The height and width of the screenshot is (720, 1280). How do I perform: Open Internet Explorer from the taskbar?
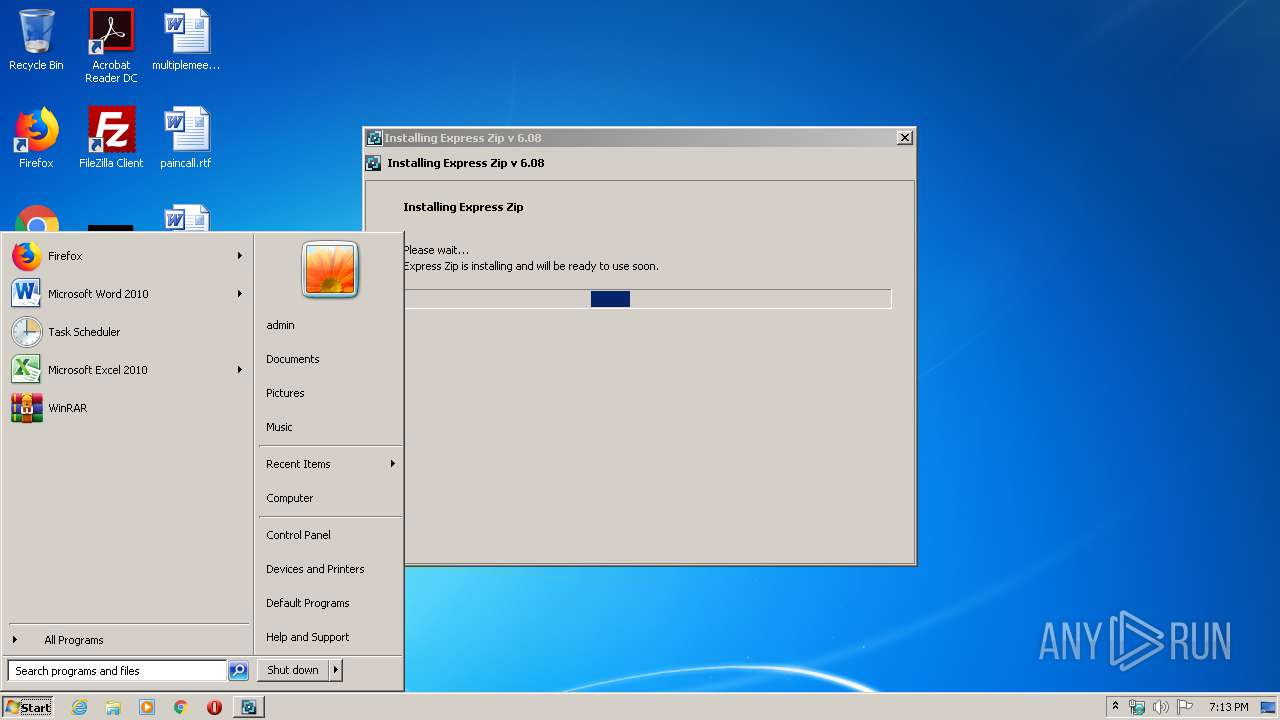79,707
